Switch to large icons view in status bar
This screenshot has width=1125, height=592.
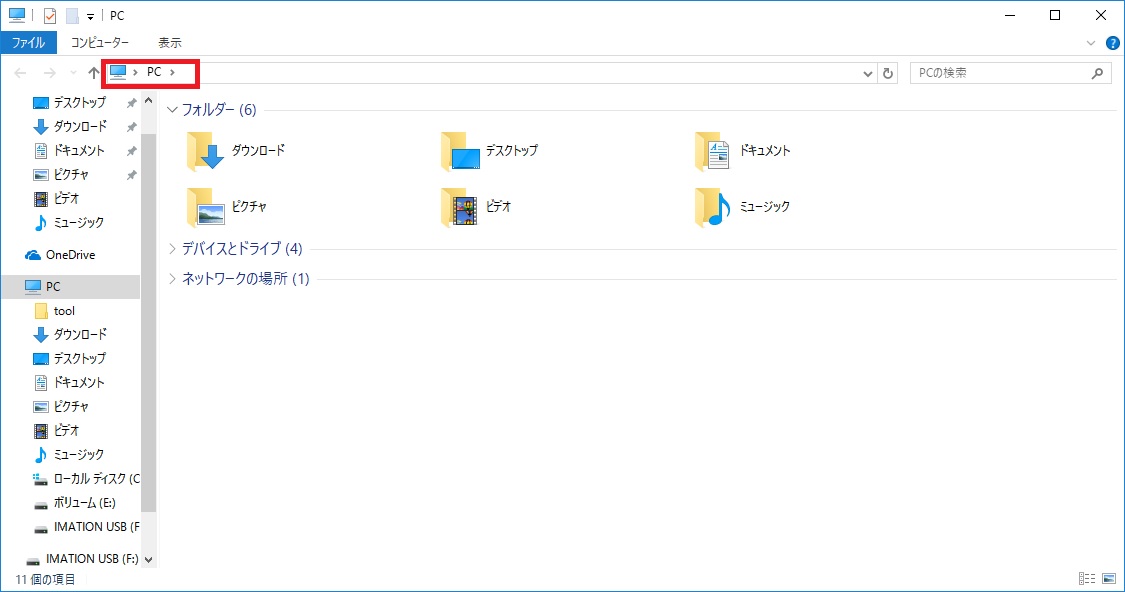click(1108, 579)
